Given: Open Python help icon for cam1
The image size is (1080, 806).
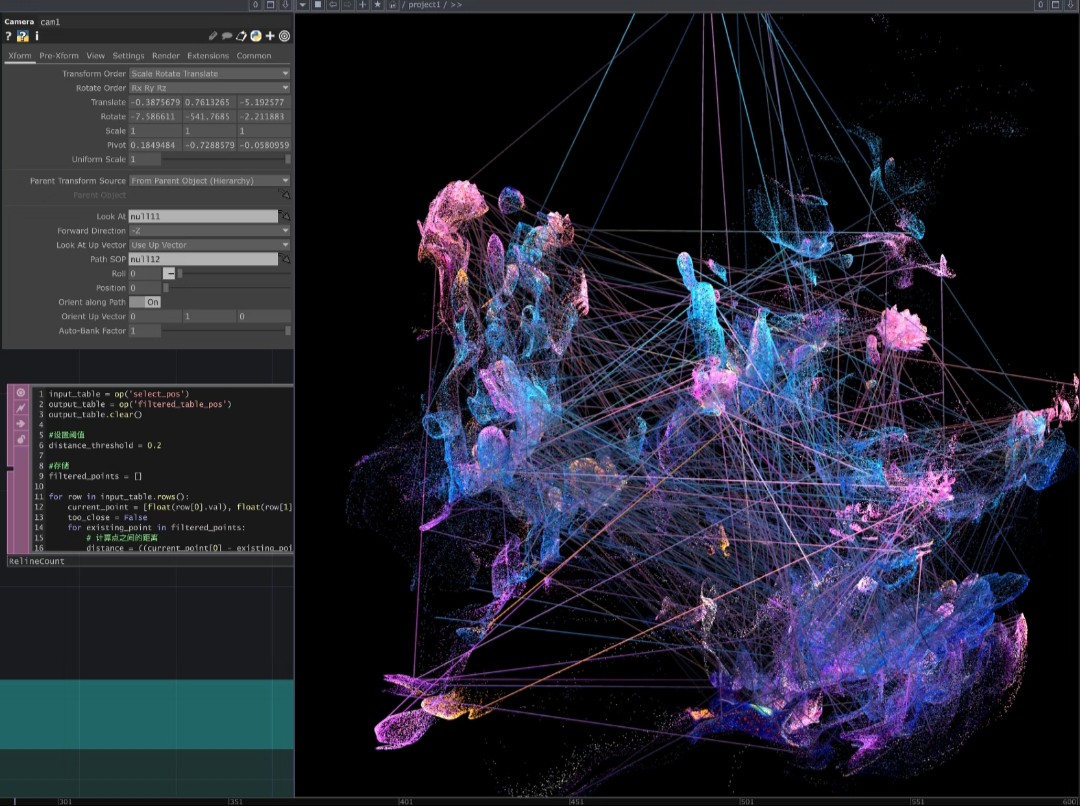Looking at the screenshot, I should click(23, 36).
